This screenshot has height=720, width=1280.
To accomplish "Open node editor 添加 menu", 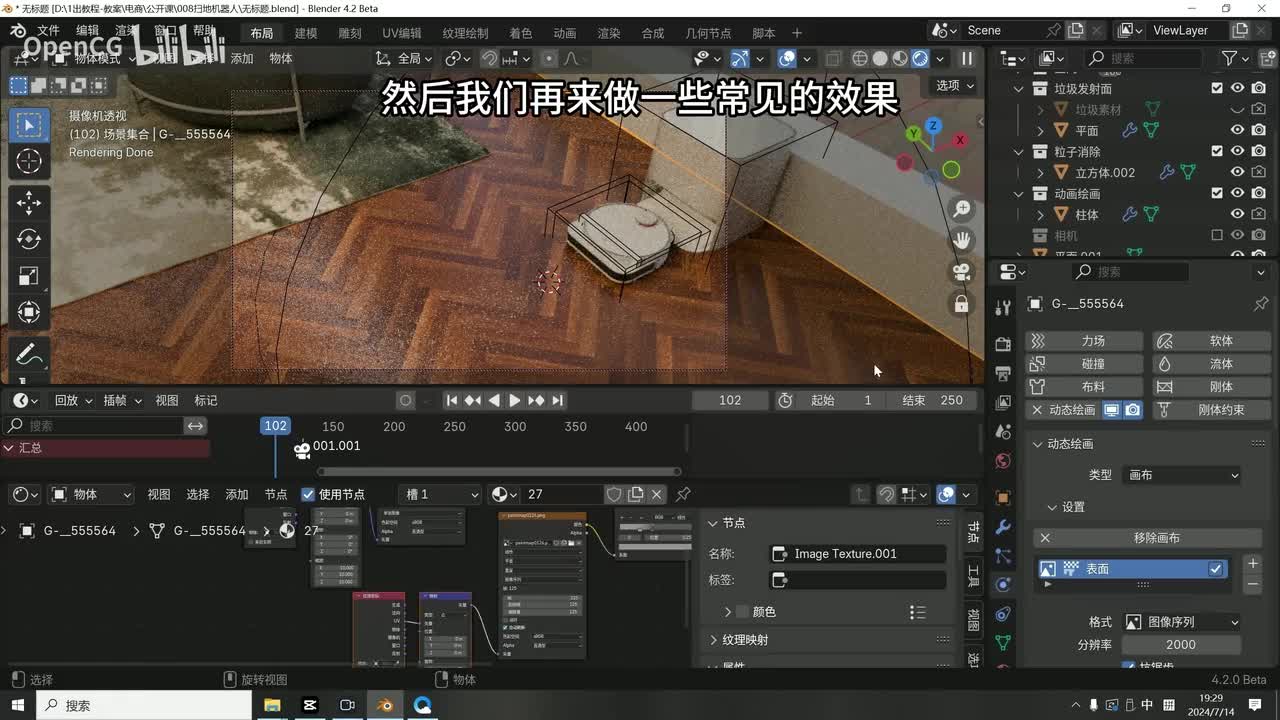I will 237,494.
